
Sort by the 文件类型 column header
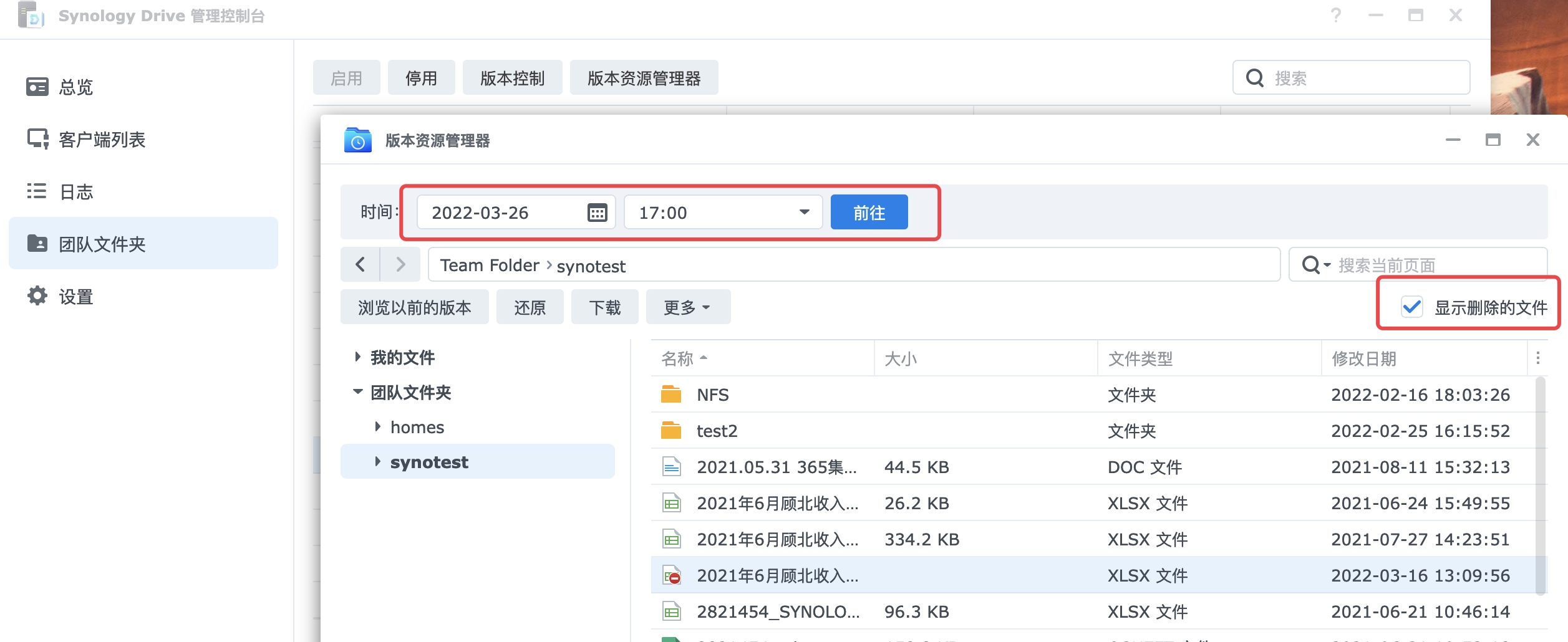(1209, 358)
